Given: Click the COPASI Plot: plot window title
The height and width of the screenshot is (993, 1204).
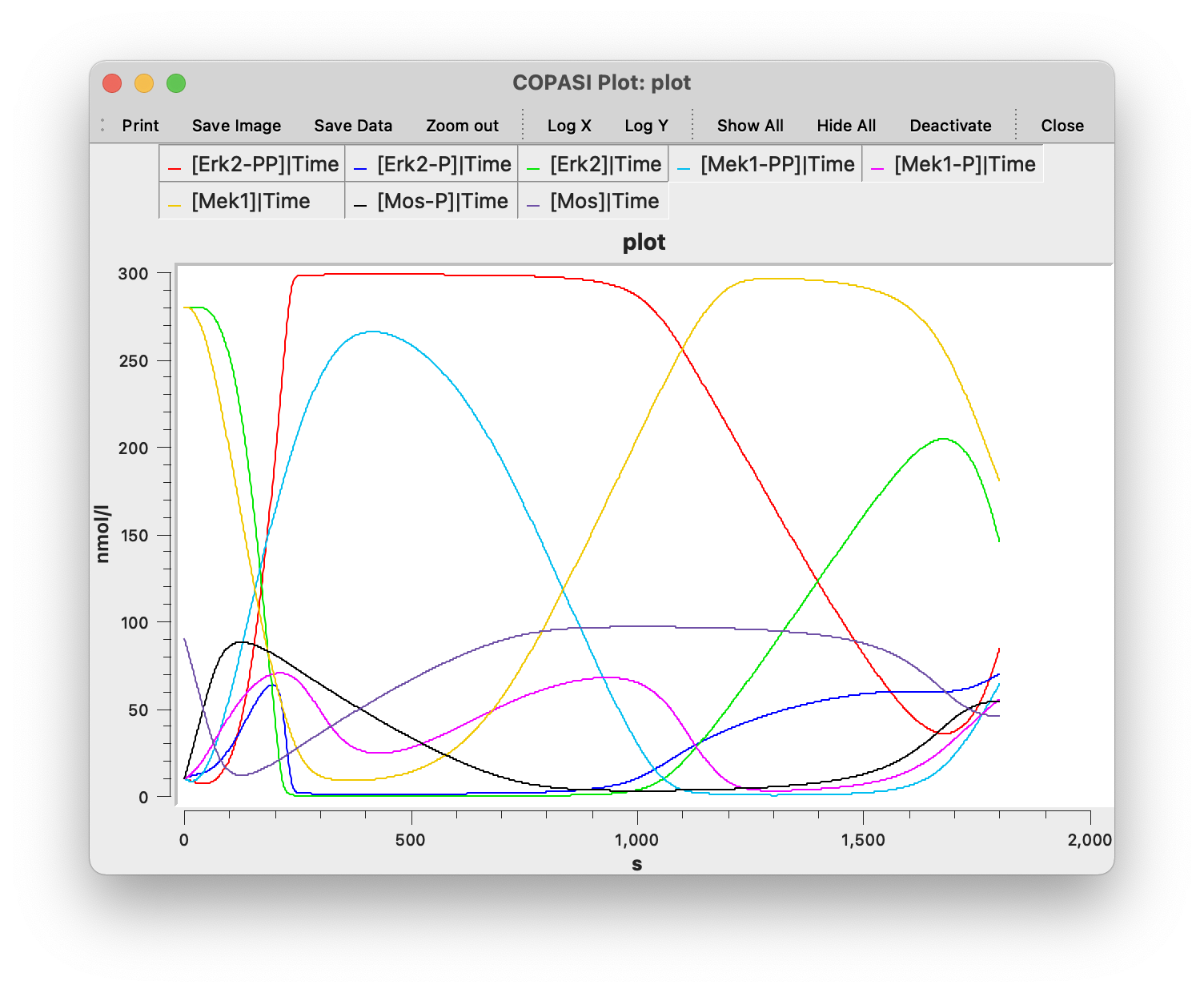Looking at the screenshot, I should pos(601,82).
